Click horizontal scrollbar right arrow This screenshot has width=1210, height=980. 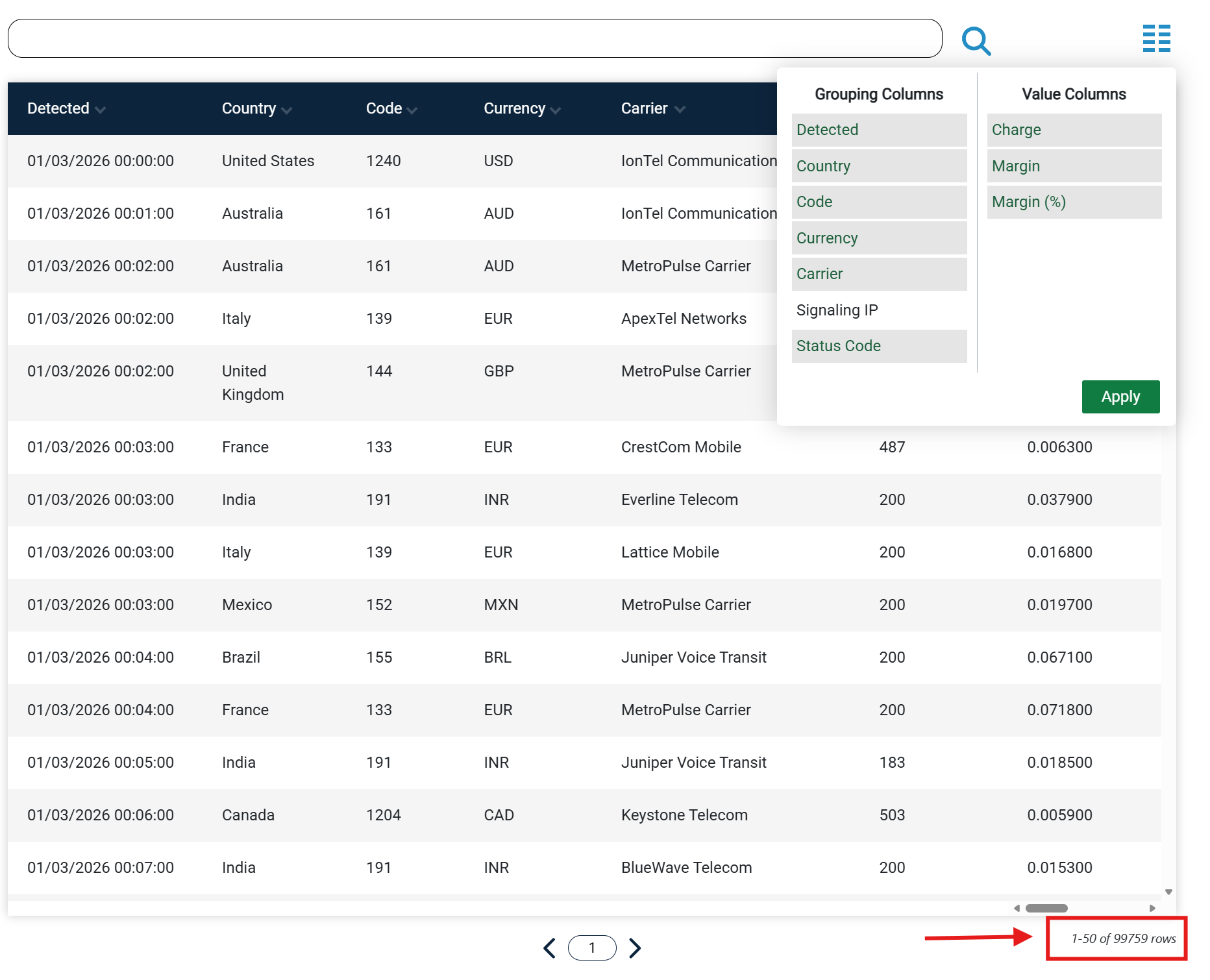[x=1152, y=908]
